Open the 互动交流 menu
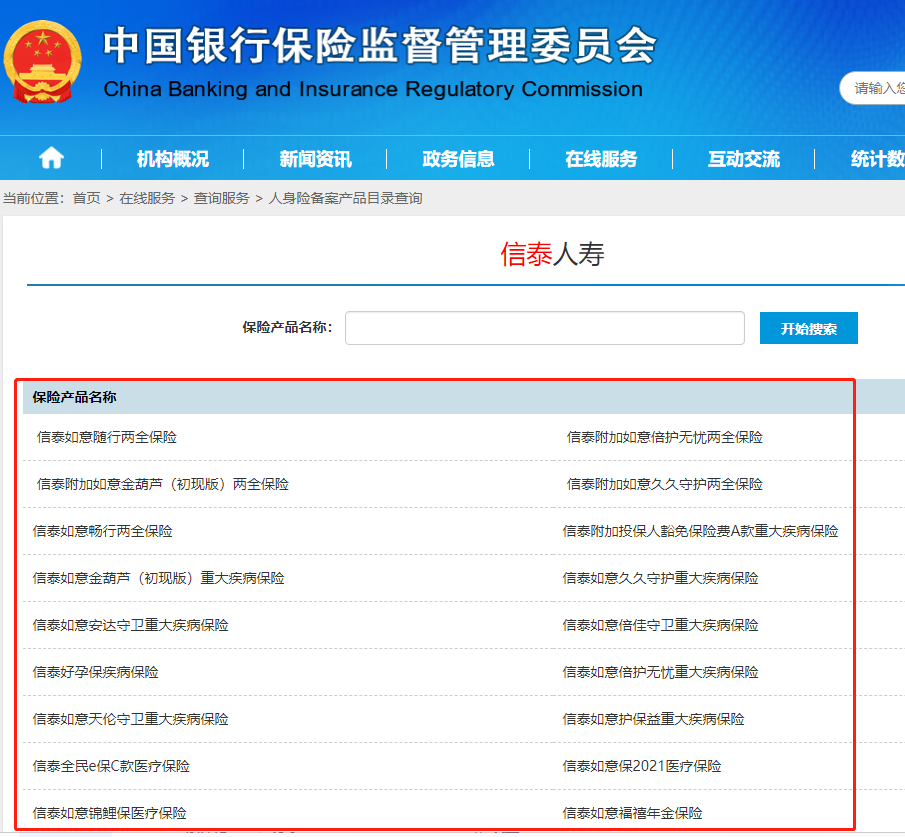This screenshot has height=837, width=905. tap(744, 159)
